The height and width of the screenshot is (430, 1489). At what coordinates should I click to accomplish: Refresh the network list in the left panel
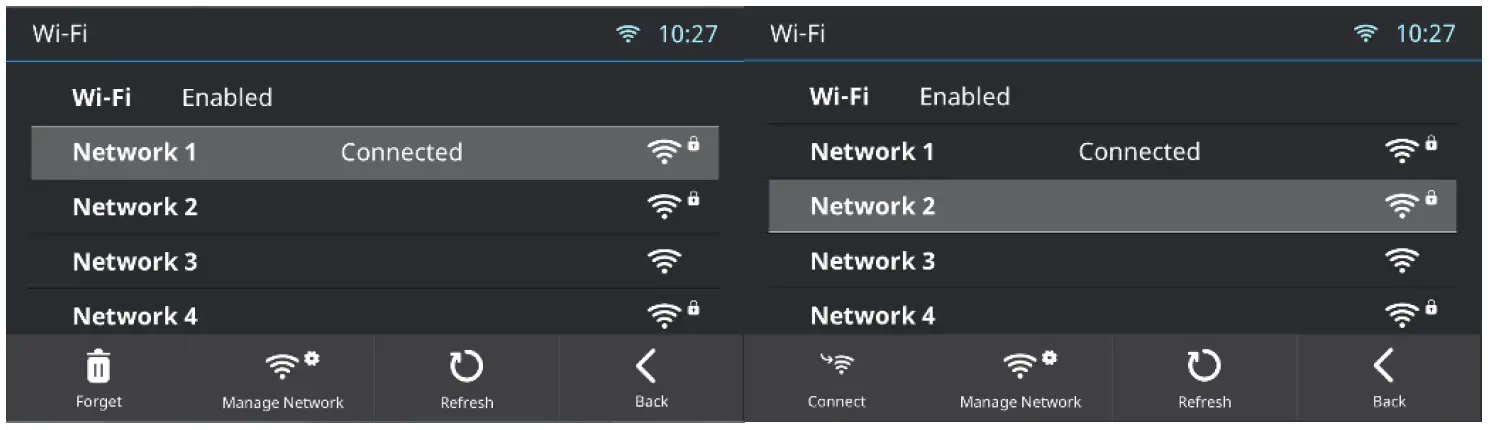point(466,379)
